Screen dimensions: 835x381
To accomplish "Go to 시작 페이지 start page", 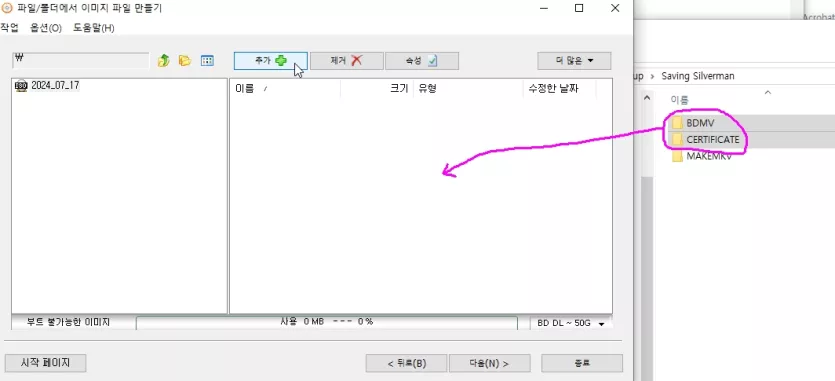I will (45, 363).
